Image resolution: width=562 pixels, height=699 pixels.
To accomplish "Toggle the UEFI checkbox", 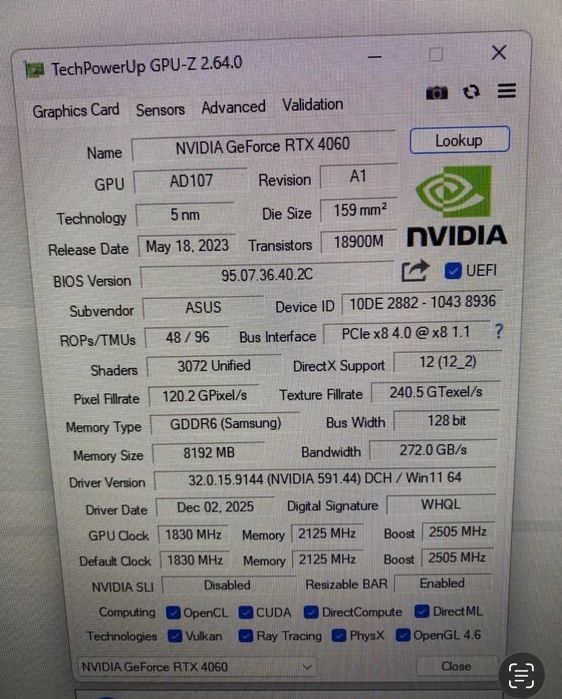I will click(453, 271).
